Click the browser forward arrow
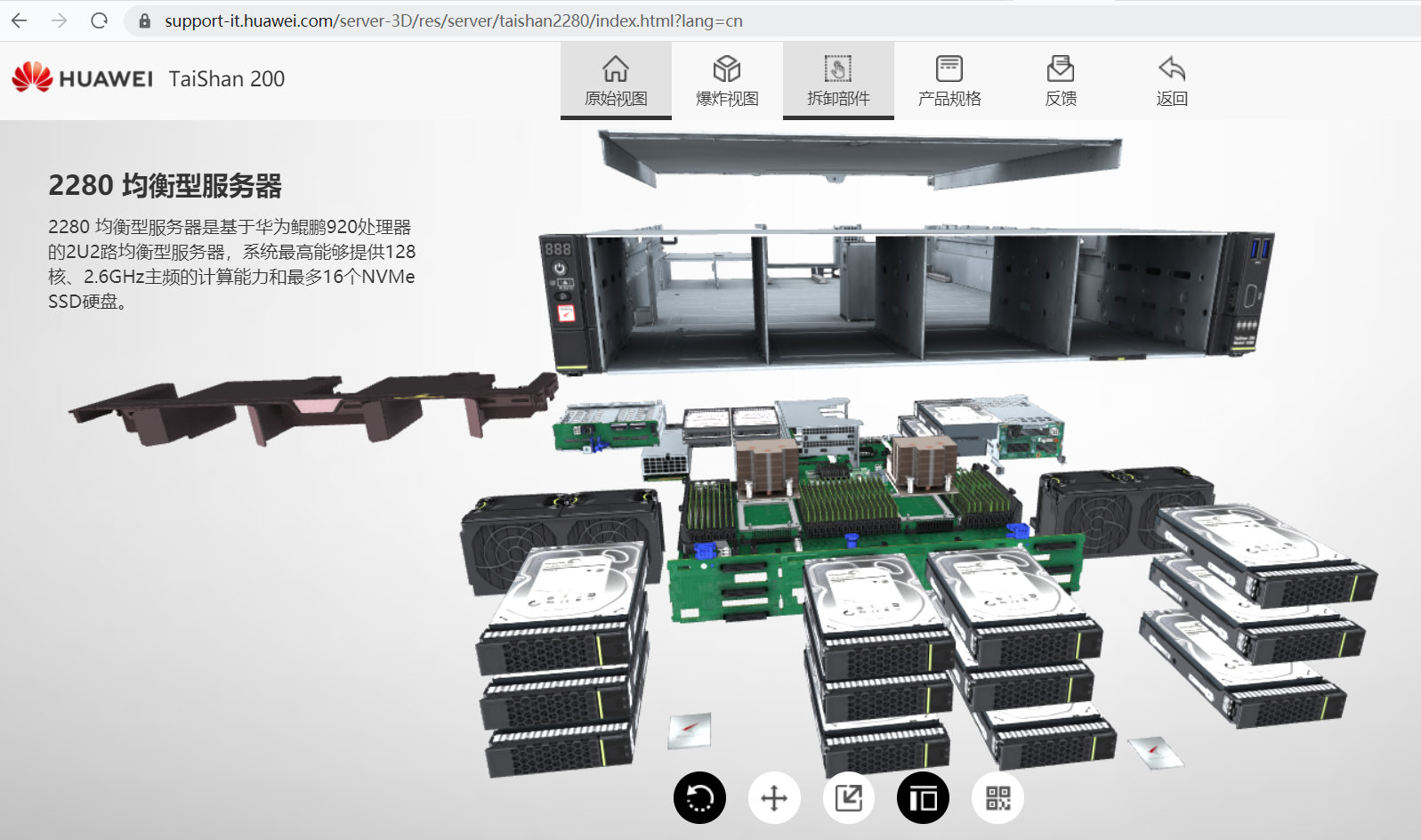The image size is (1421, 840). (x=60, y=20)
